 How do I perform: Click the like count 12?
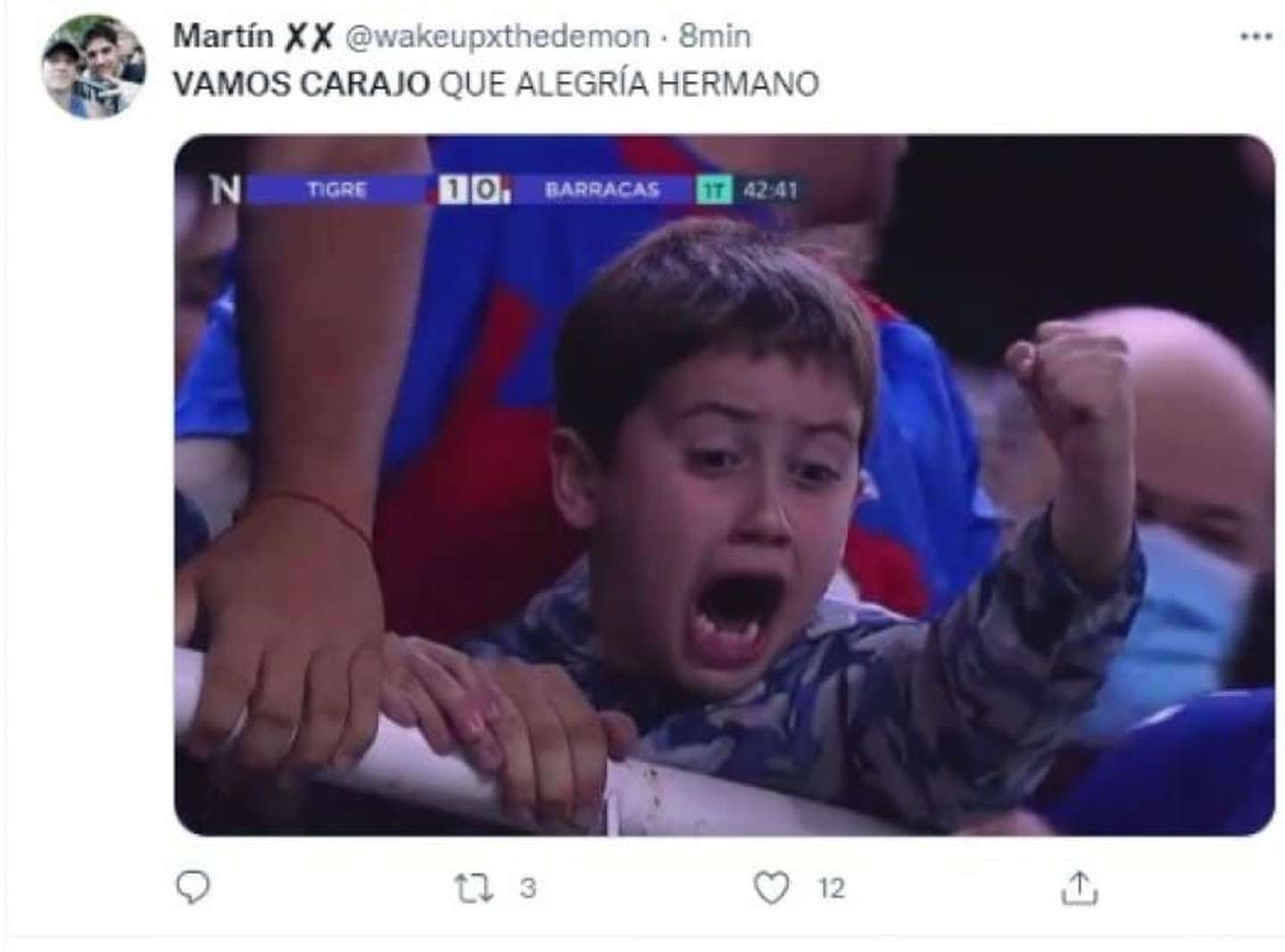831,889
